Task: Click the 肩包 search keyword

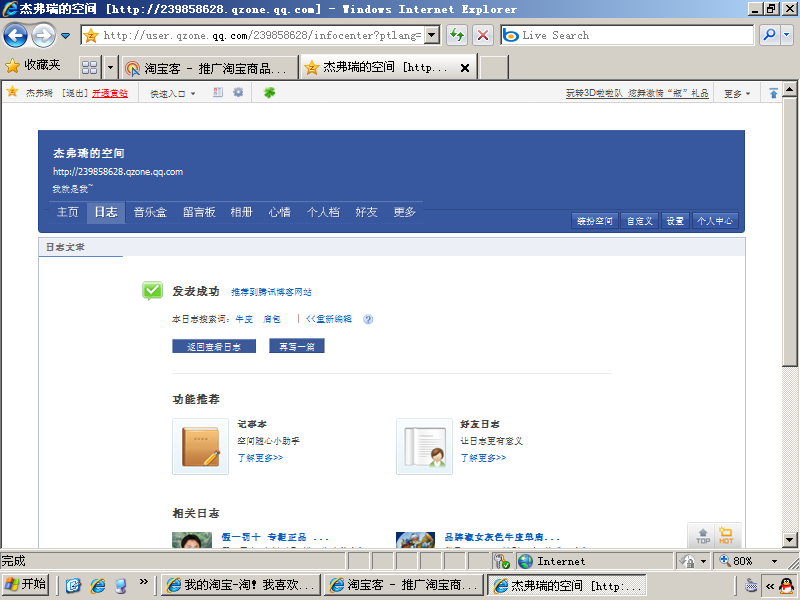Action: [x=271, y=319]
